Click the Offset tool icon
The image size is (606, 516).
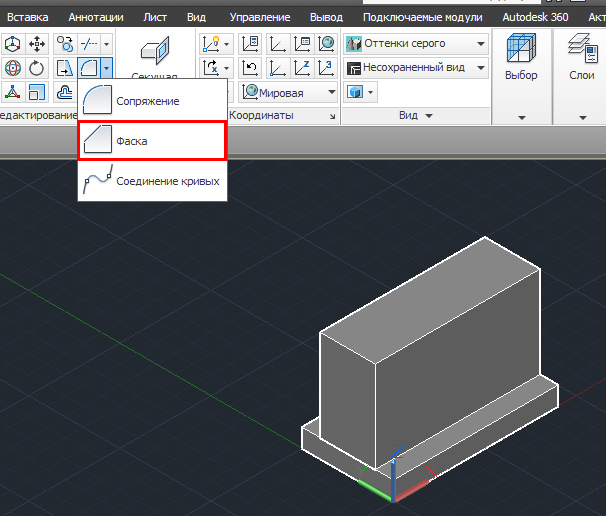(x=65, y=92)
